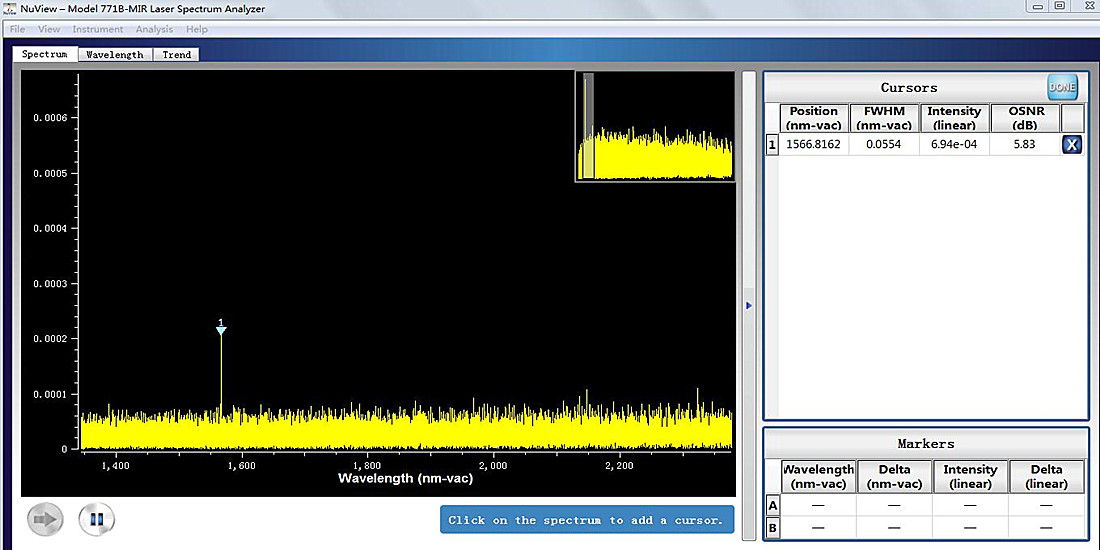Image resolution: width=1100 pixels, height=550 pixels.
Task: Expand the Analysis menu
Action: click(x=154, y=29)
